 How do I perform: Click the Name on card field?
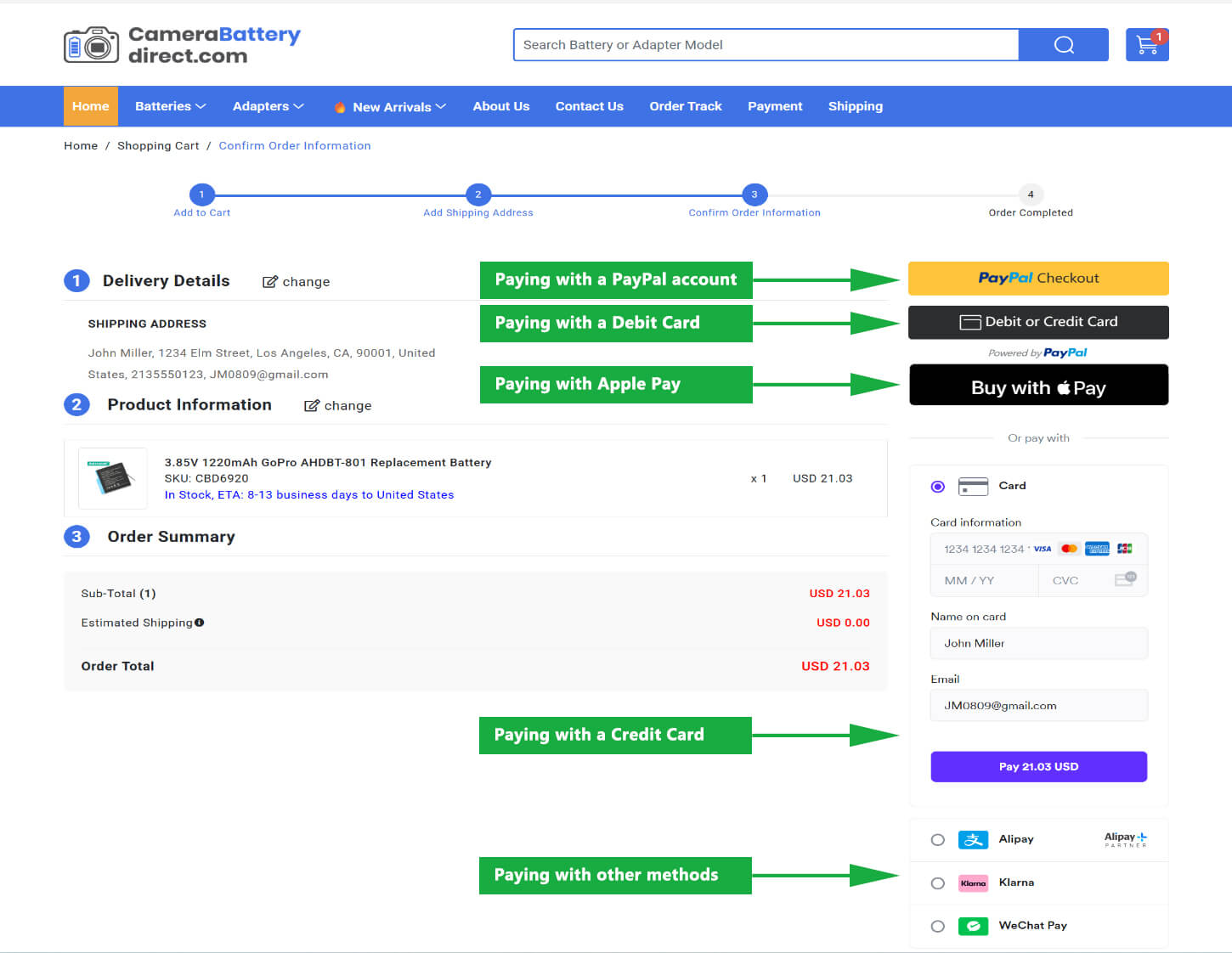point(1039,644)
